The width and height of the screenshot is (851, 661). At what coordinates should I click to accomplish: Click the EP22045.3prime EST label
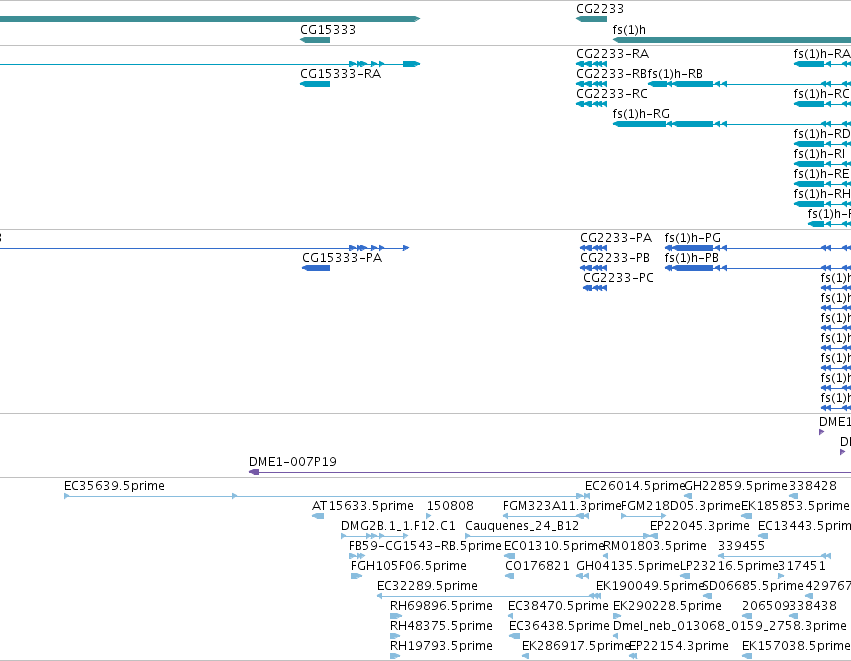coord(700,526)
